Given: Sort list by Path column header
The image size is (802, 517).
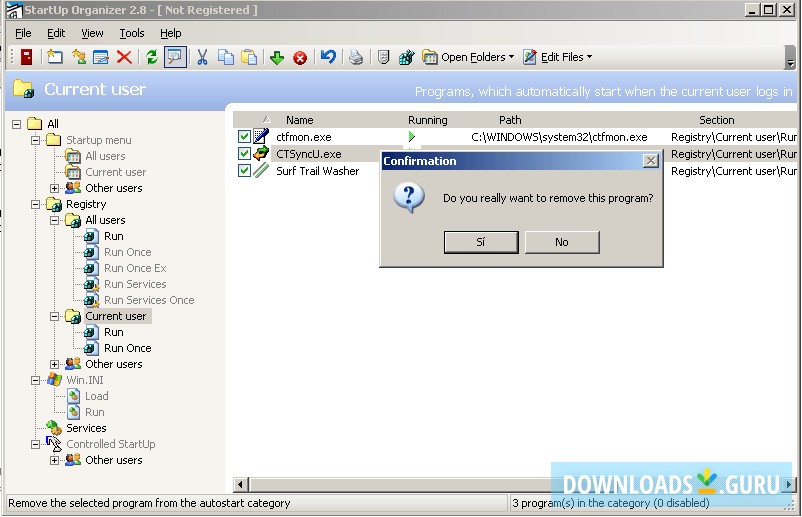Looking at the screenshot, I should 510,120.
